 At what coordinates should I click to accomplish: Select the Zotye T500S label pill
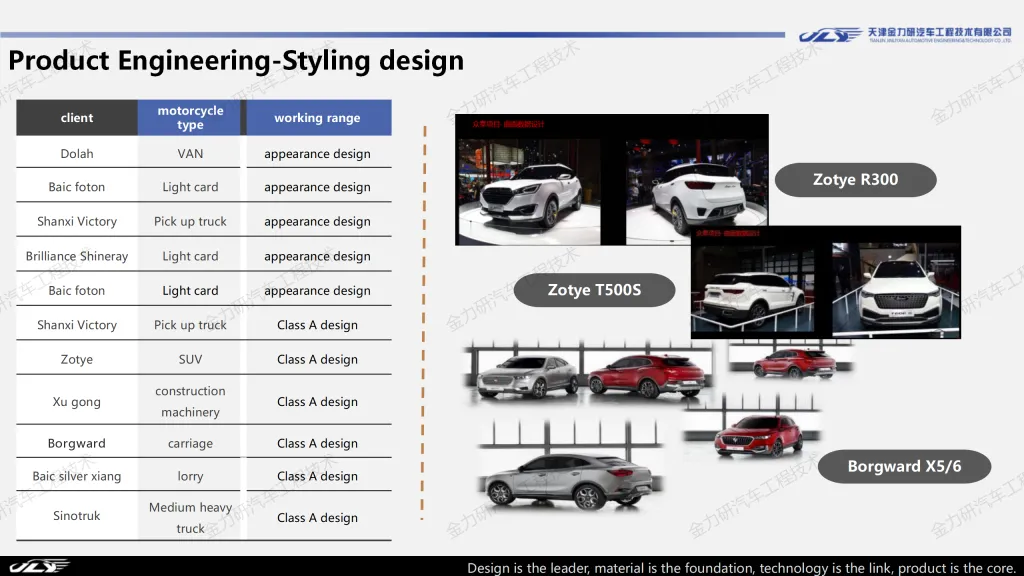click(x=594, y=290)
